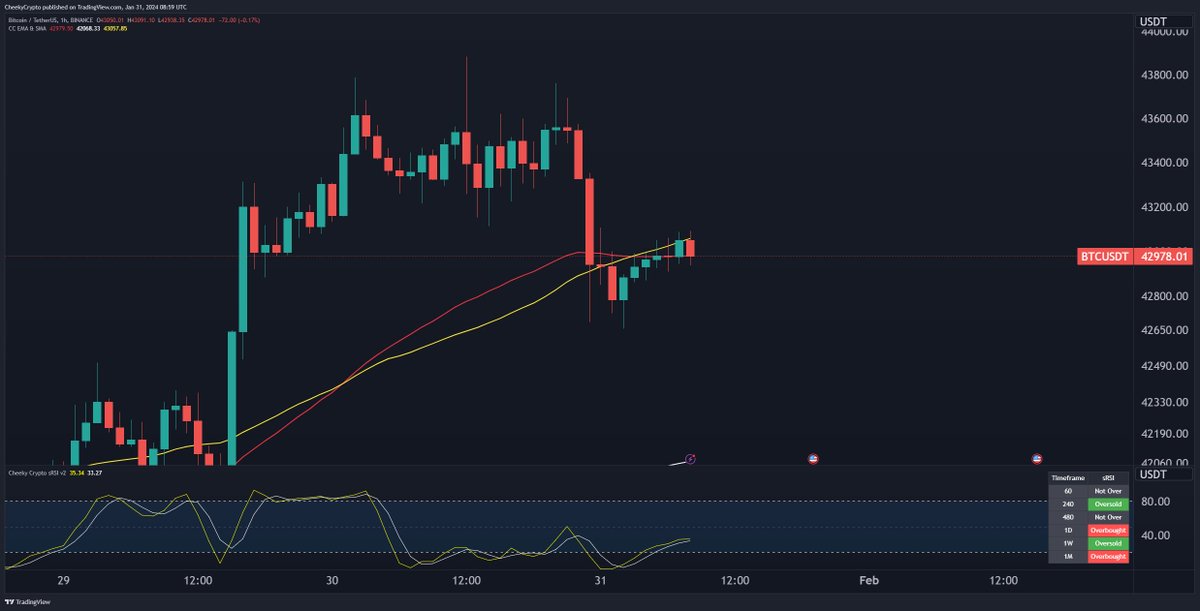
Task: Click the green Oversold cell in the 240 row
Action: point(1108,504)
